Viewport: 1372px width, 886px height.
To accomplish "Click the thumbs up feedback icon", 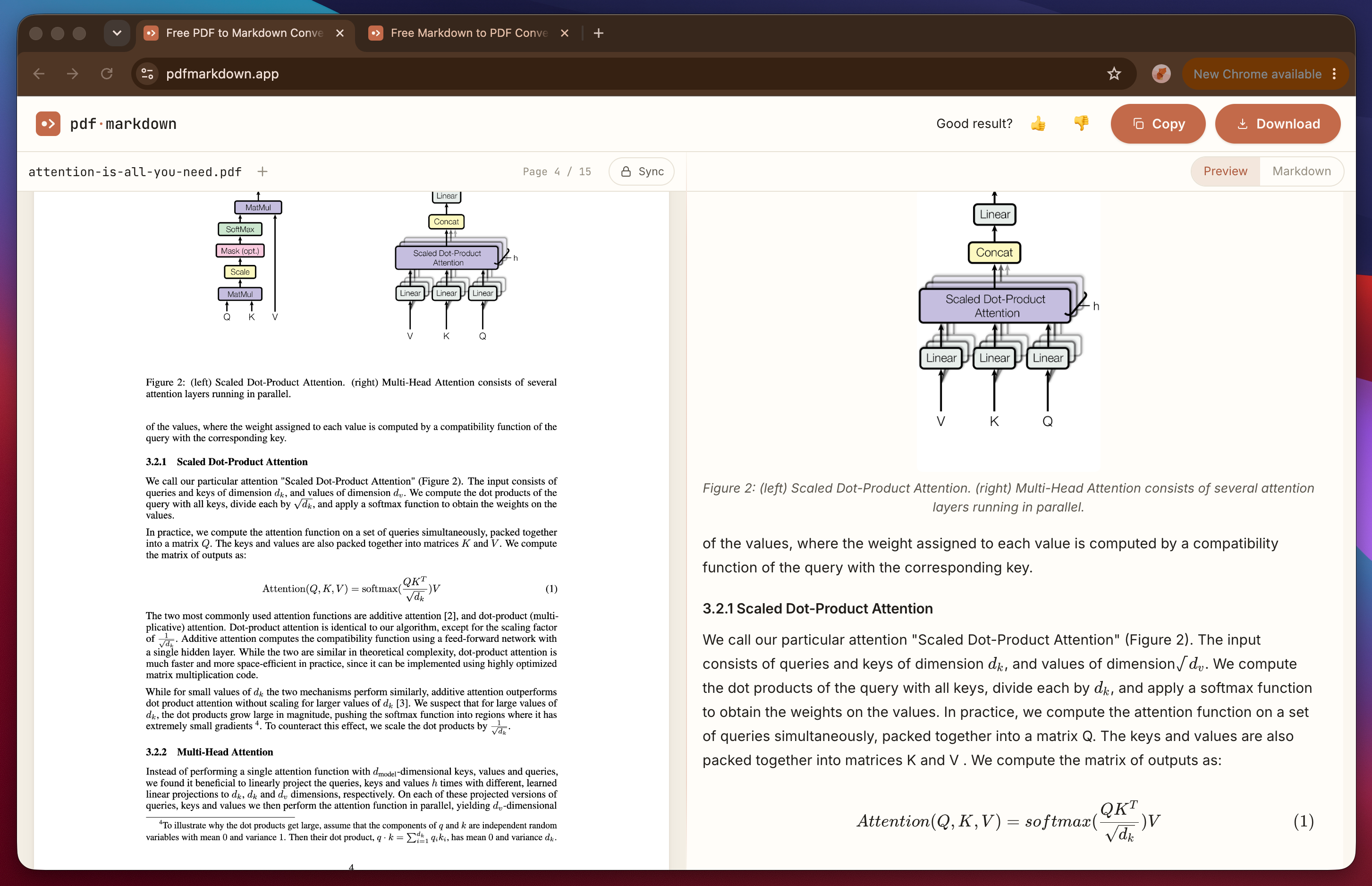I will pos(1038,124).
